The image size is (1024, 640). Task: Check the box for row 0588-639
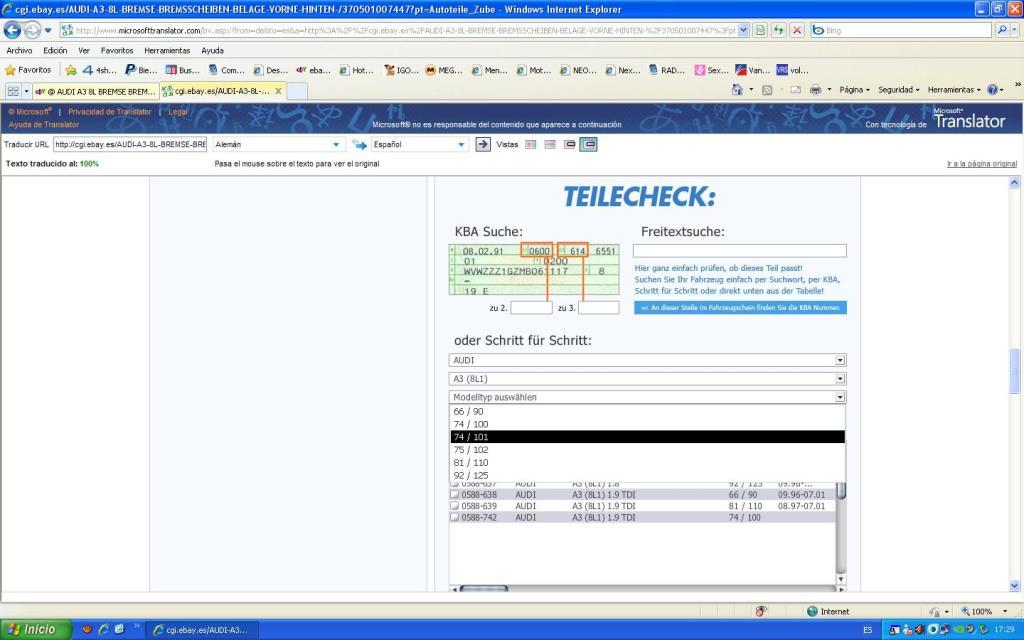[x=455, y=505]
